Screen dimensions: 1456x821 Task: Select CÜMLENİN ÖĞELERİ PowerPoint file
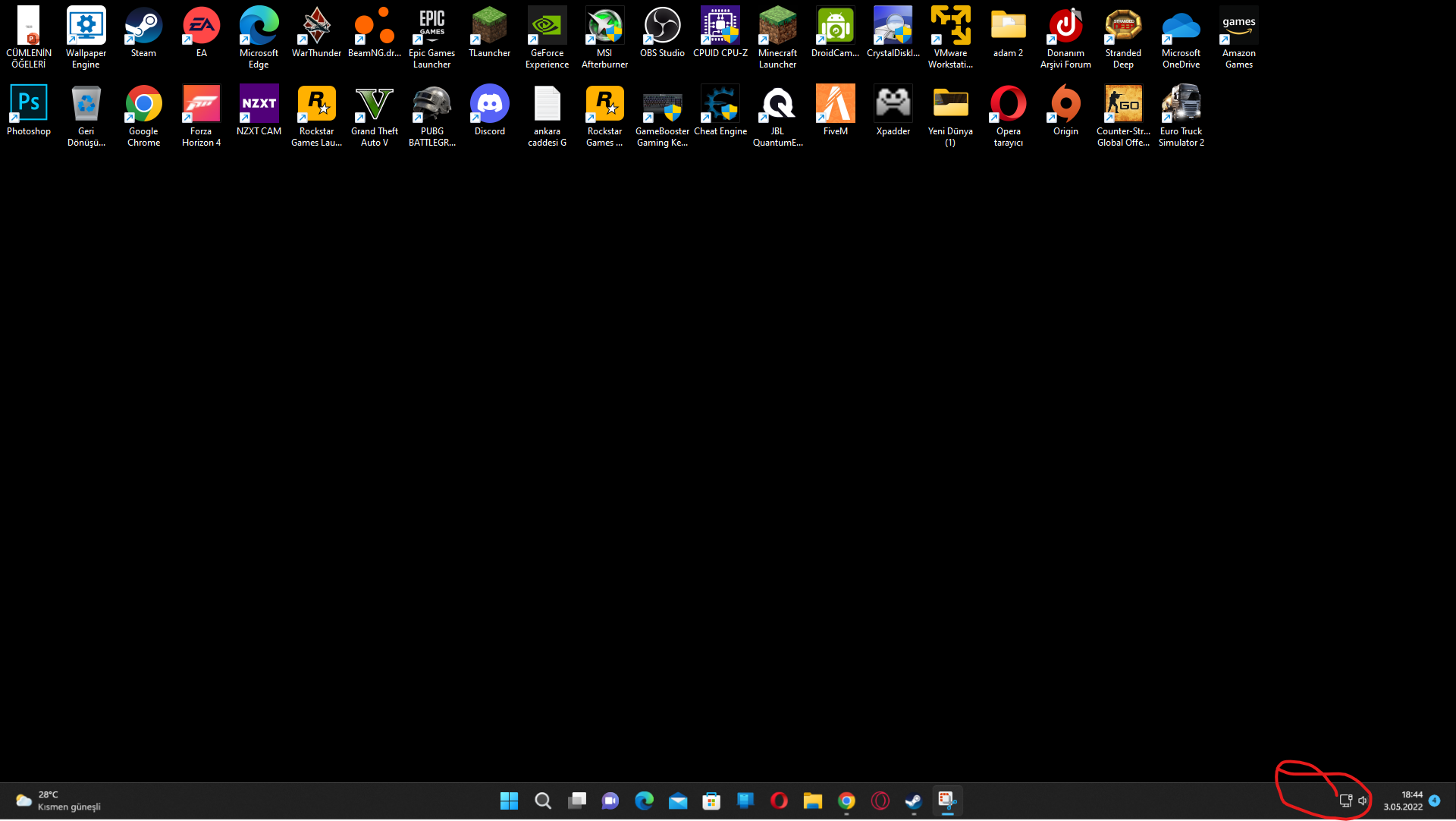pos(29,38)
